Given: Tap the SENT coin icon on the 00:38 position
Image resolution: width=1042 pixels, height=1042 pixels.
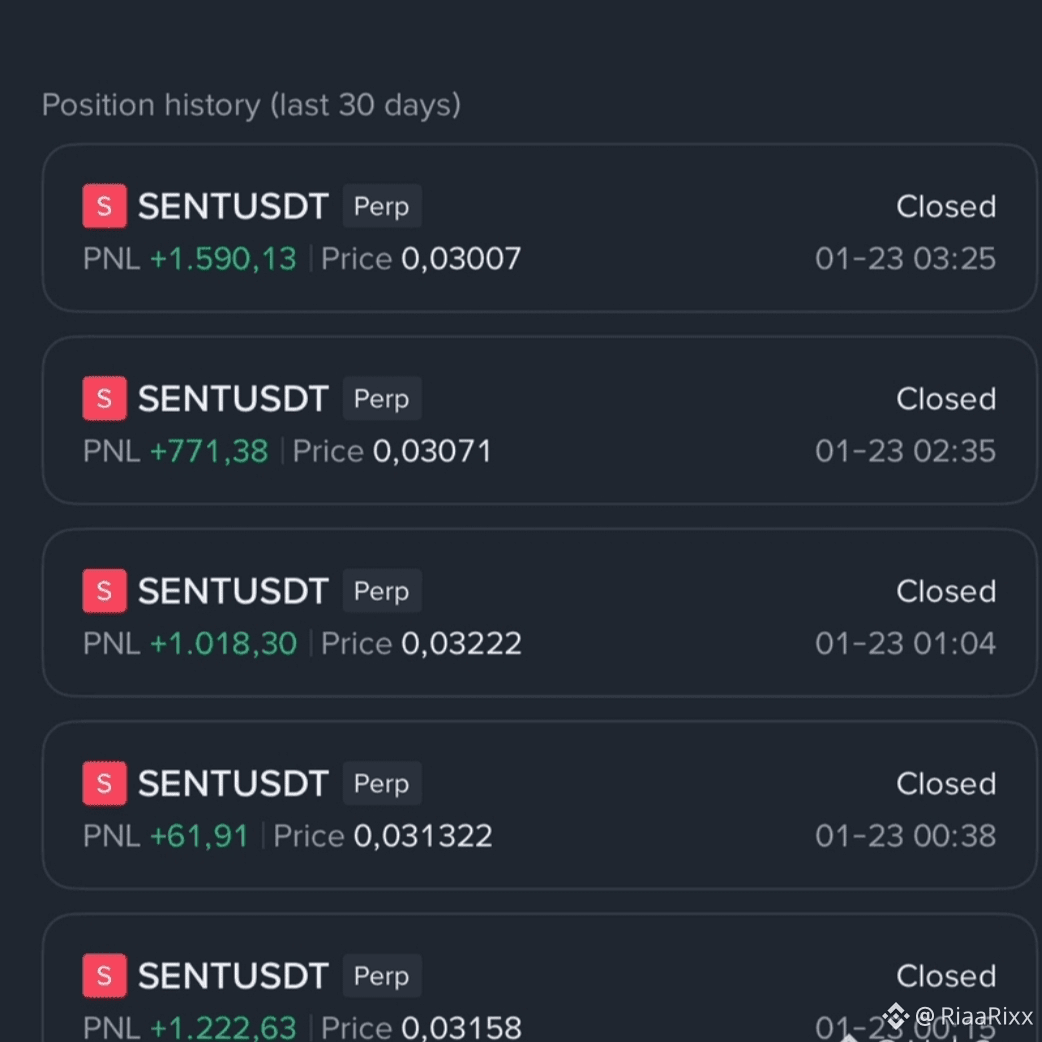Looking at the screenshot, I should click(104, 783).
